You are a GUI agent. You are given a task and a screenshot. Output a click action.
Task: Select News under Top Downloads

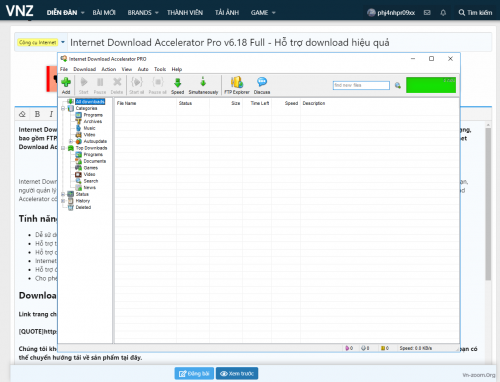click(x=90, y=188)
